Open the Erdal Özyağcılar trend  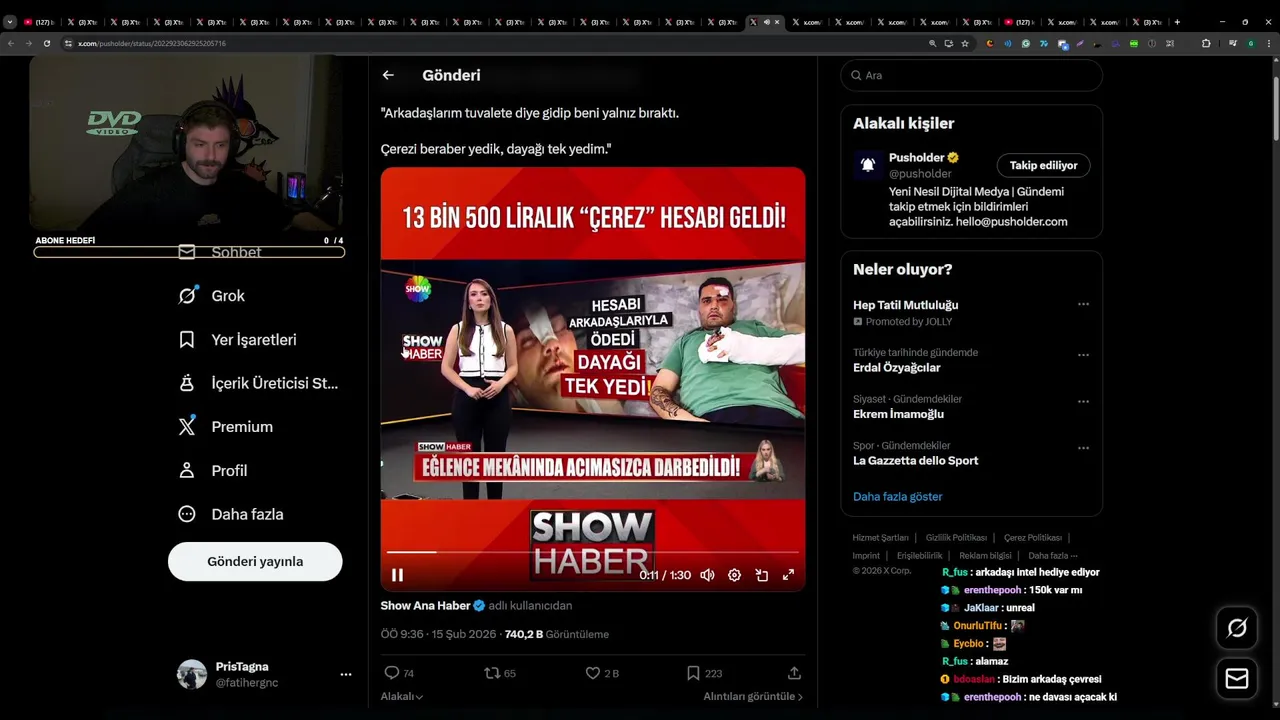pos(897,367)
